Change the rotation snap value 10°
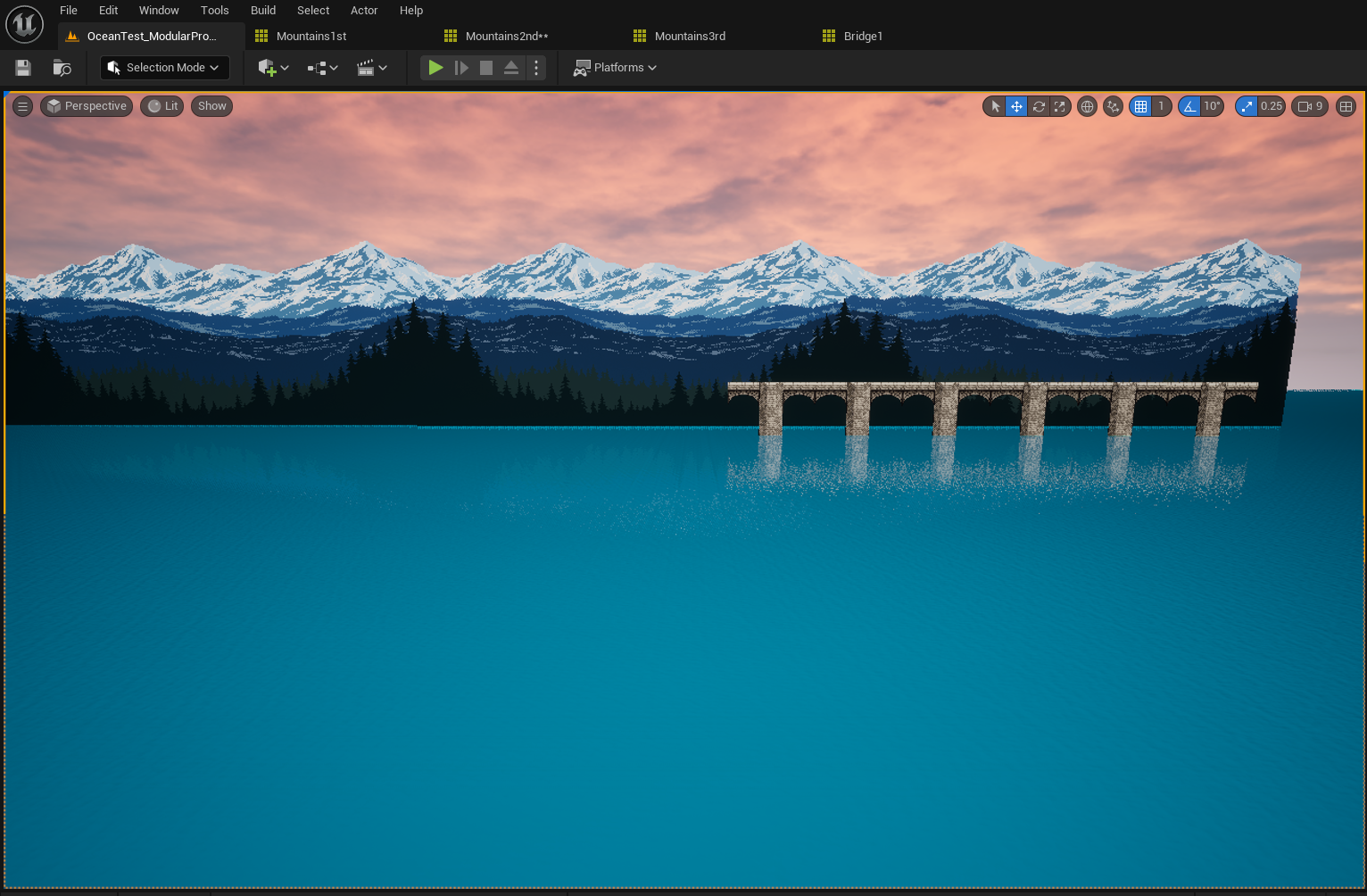The image size is (1367, 896). (1212, 106)
